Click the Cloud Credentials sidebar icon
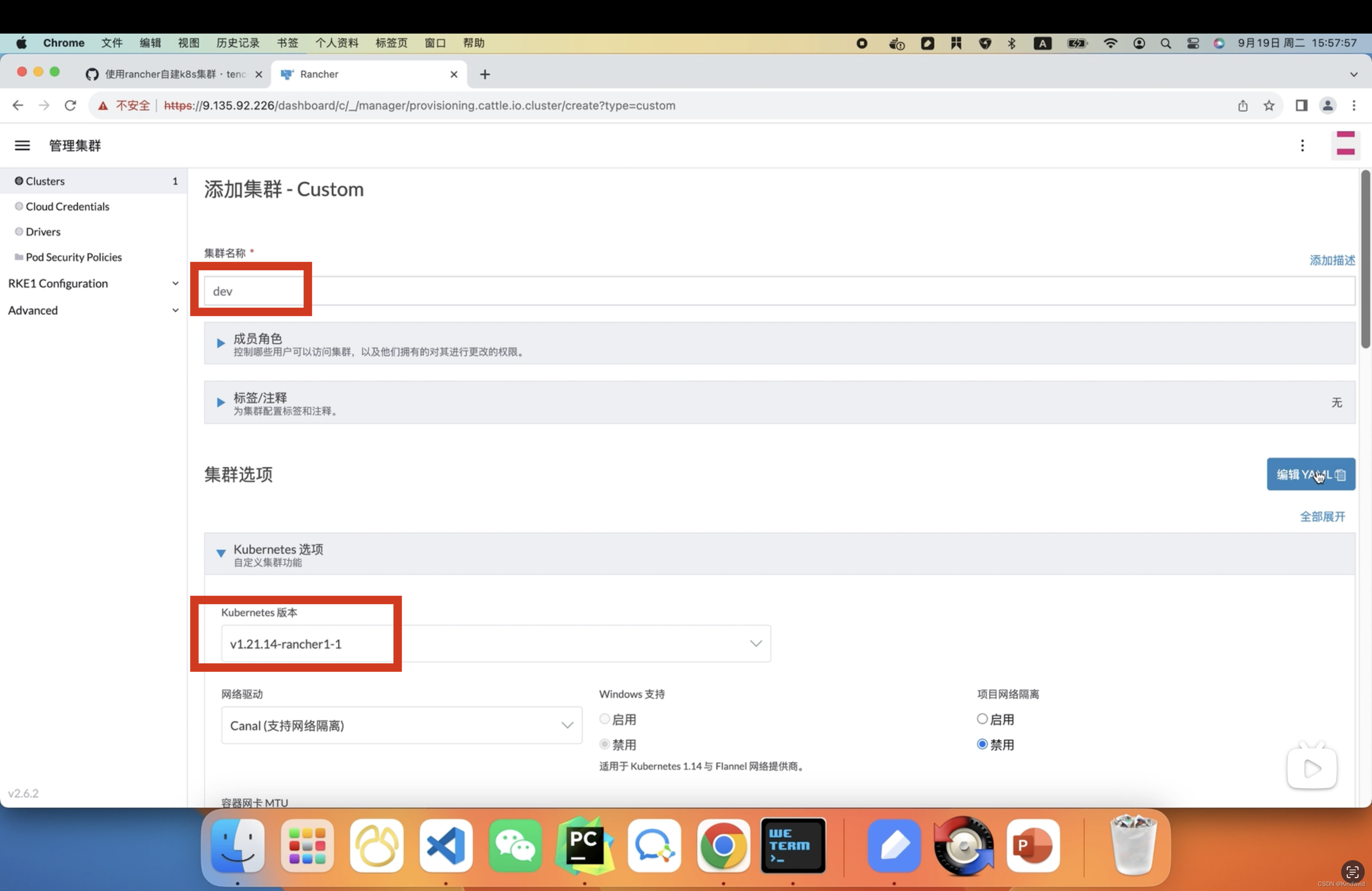Viewport: 1372px width, 891px height. (18, 206)
